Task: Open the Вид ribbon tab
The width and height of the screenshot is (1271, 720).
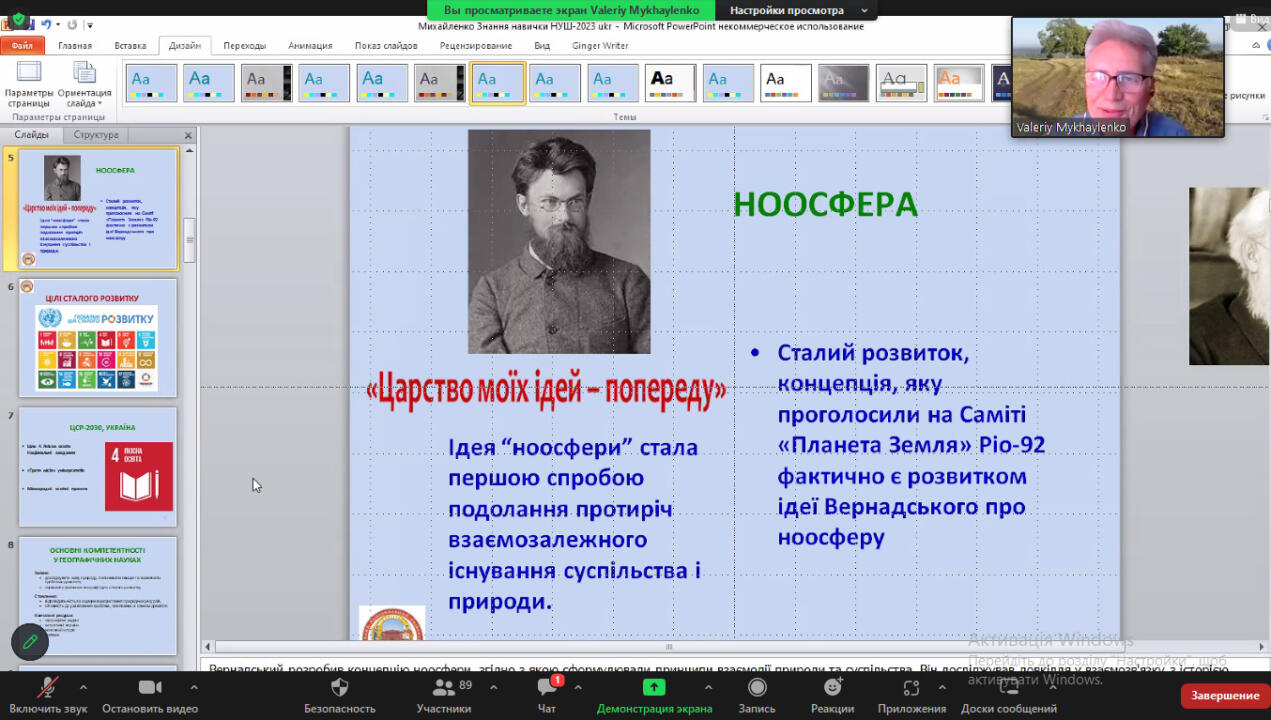Action: (x=542, y=45)
